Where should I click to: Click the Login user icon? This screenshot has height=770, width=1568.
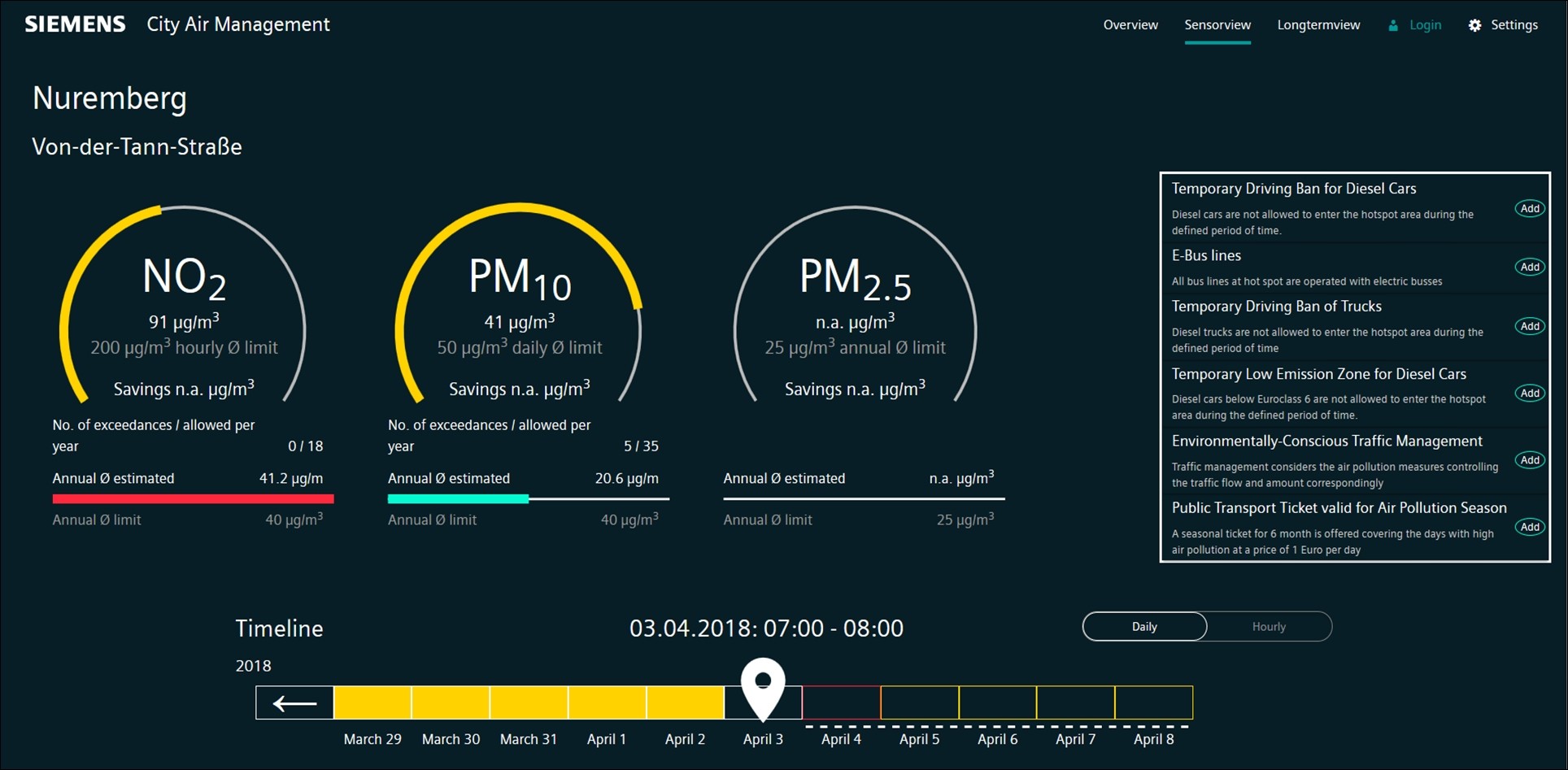tap(1393, 25)
